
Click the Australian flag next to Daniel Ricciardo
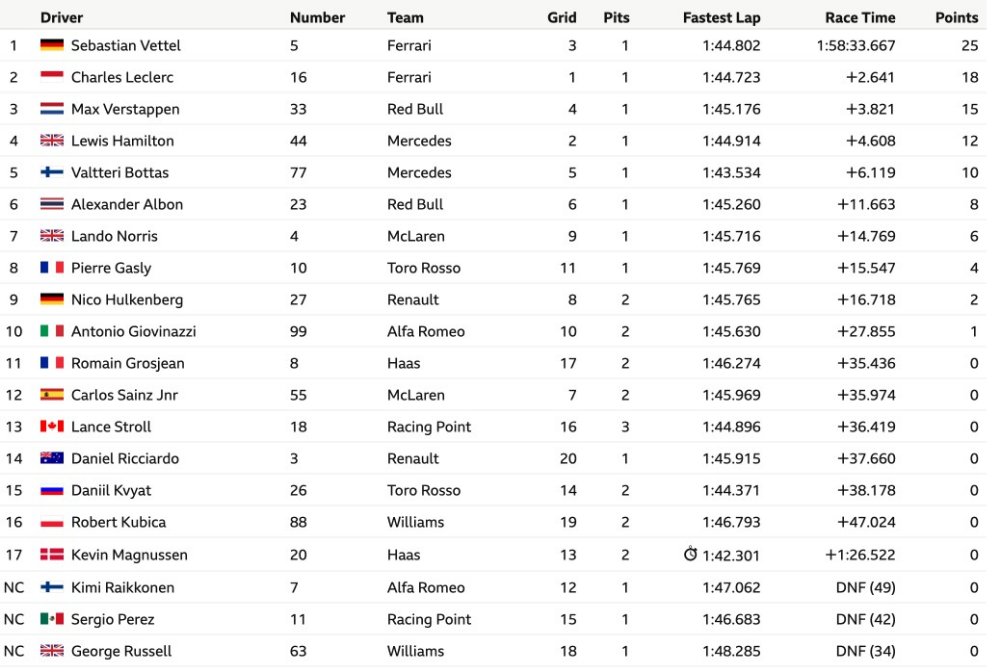[52, 458]
